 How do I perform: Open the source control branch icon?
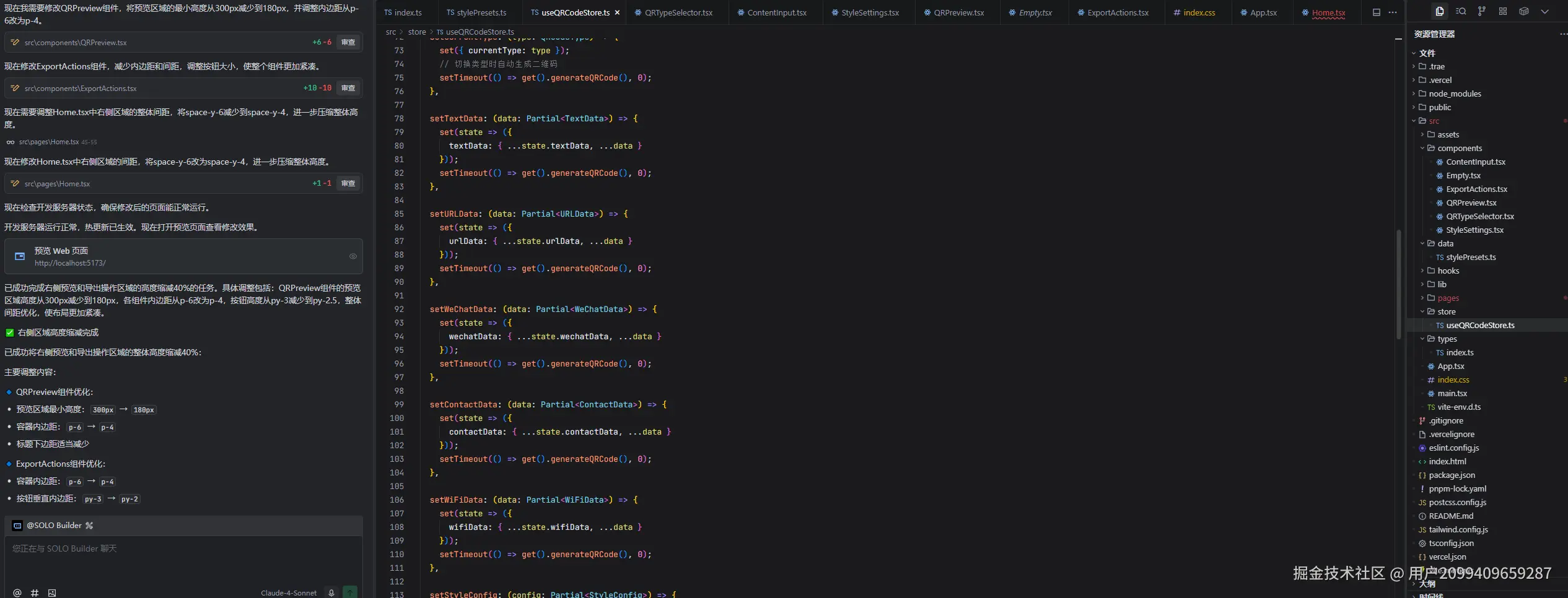[x=1482, y=11]
